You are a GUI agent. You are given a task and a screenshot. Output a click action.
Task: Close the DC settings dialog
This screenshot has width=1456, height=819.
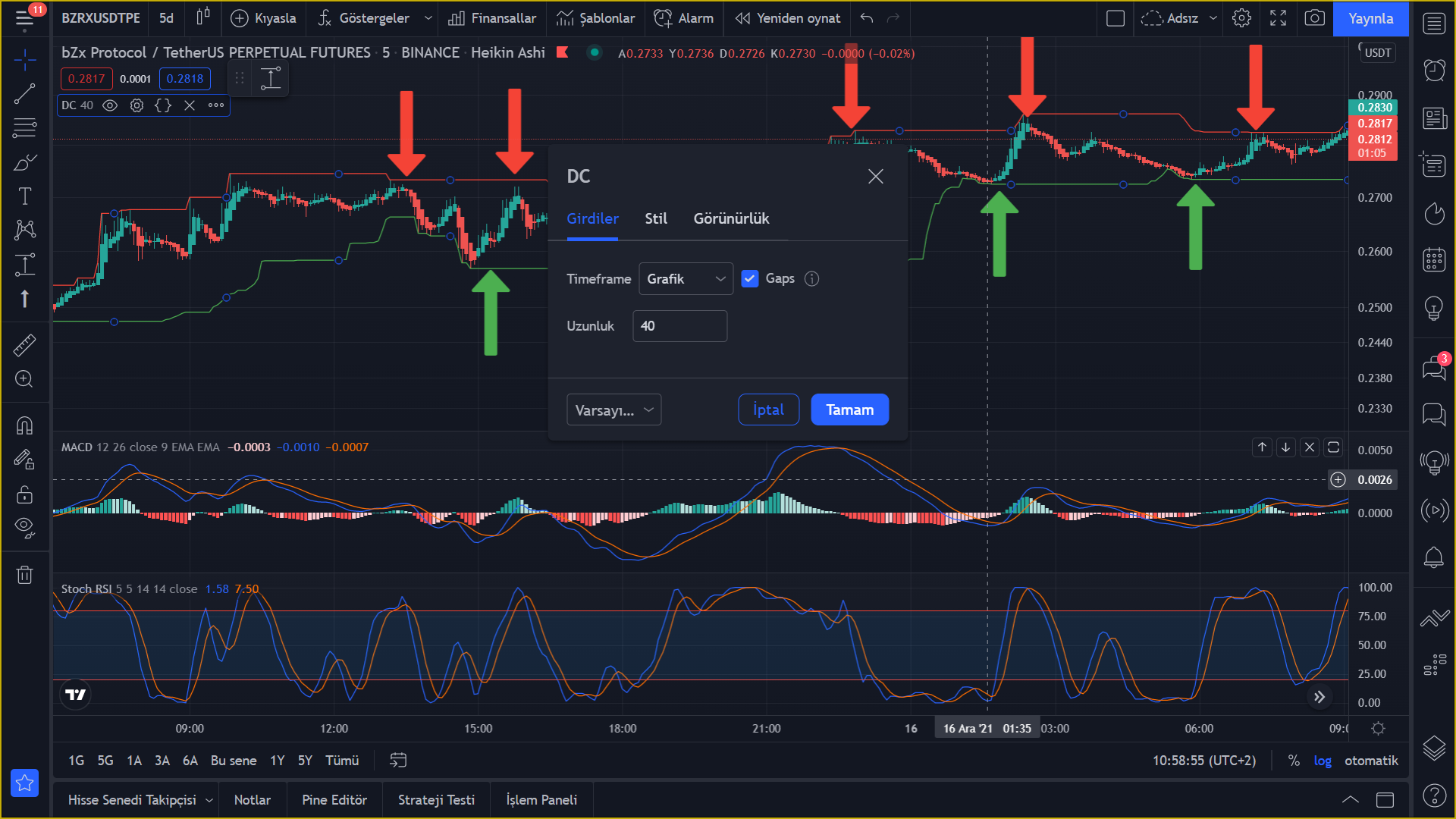coord(876,177)
